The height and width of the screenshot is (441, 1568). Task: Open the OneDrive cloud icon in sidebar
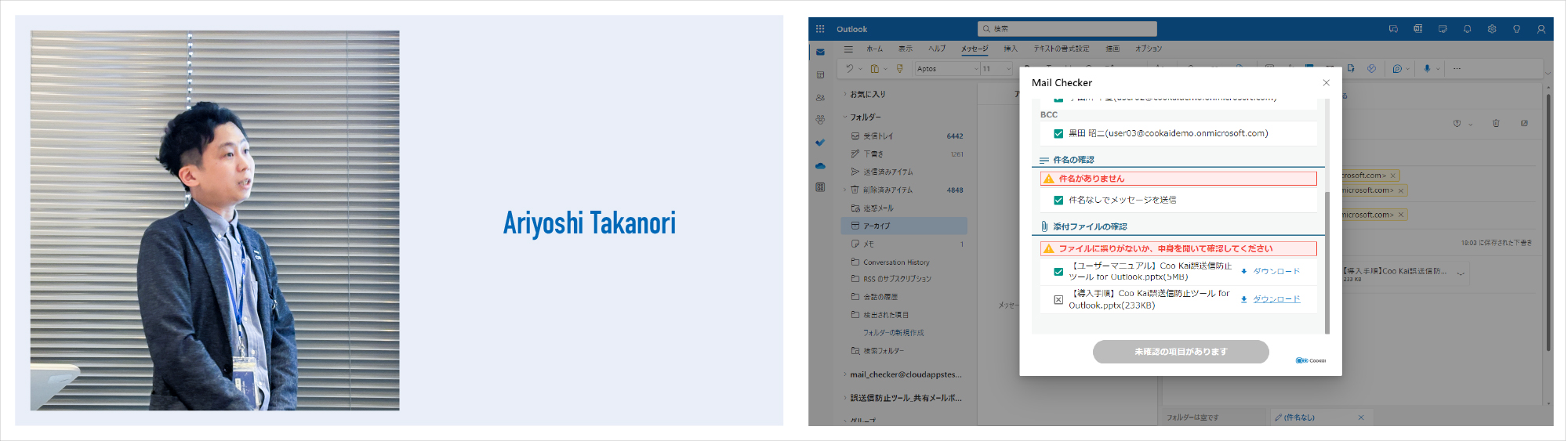click(x=820, y=165)
